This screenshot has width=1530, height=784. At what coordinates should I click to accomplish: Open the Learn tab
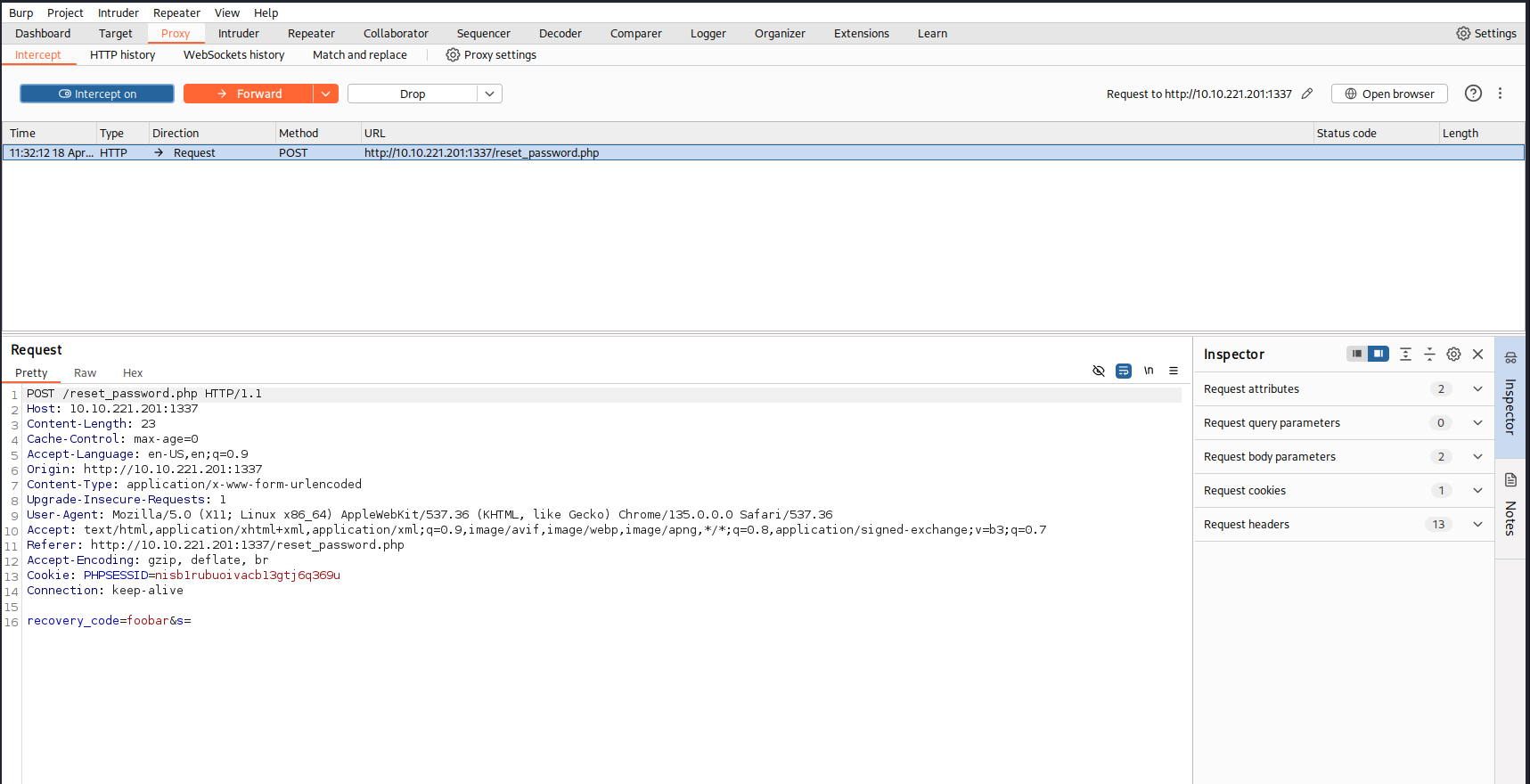click(933, 33)
